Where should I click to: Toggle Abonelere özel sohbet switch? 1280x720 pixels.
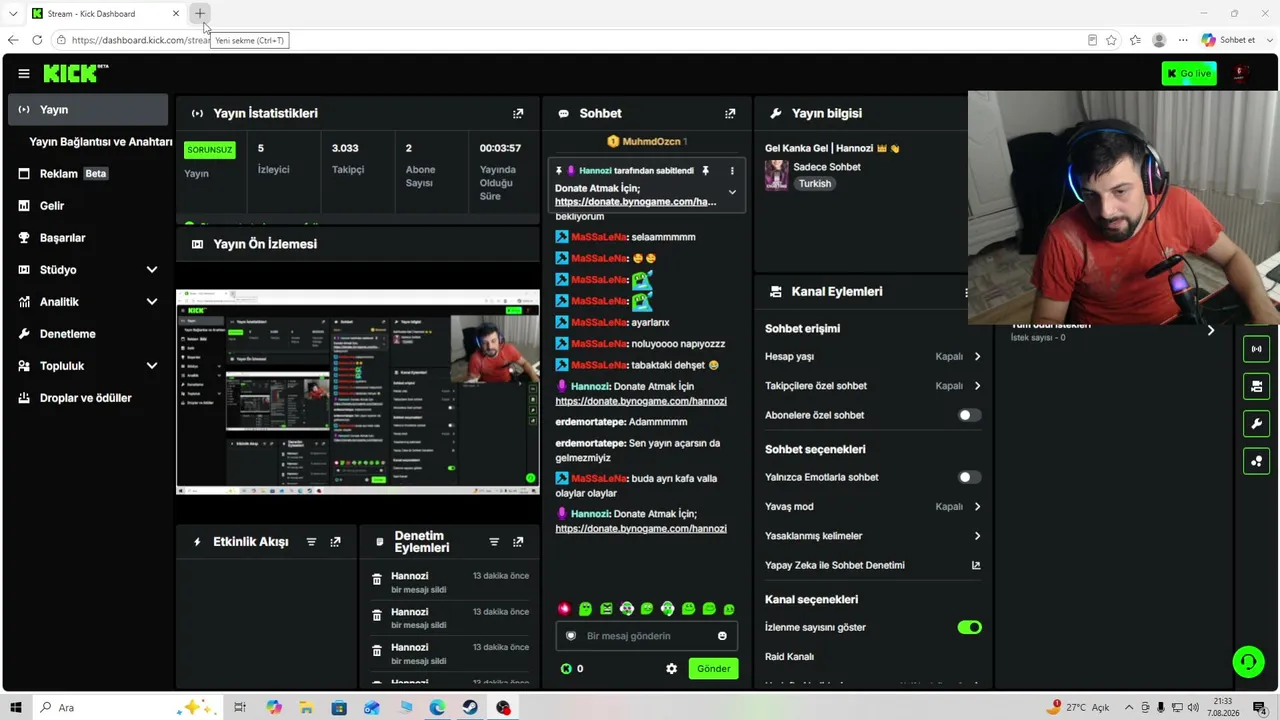(969, 415)
